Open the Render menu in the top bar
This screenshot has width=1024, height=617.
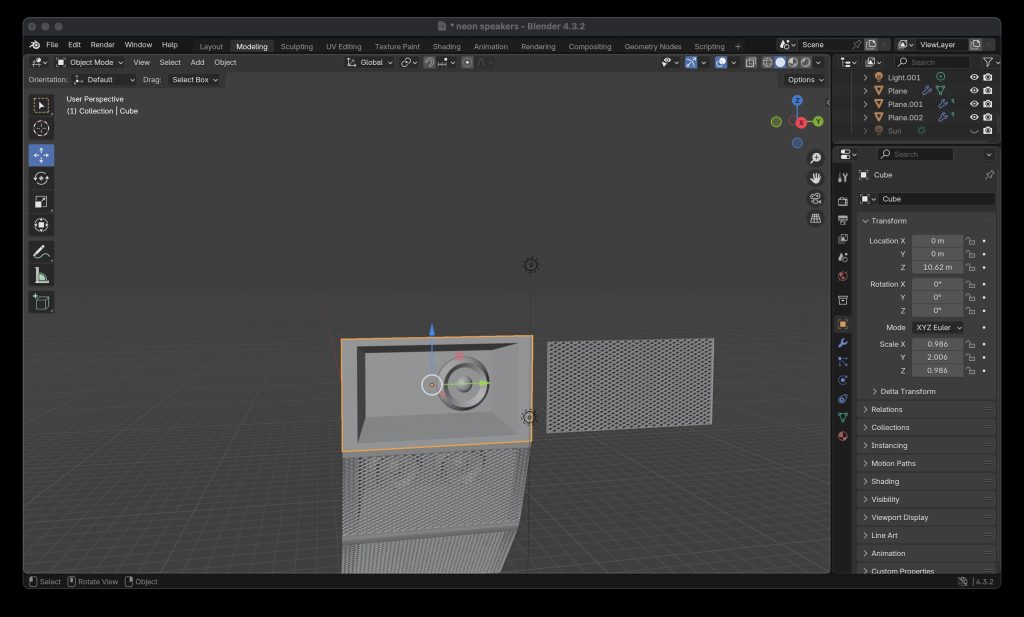(102, 45)
